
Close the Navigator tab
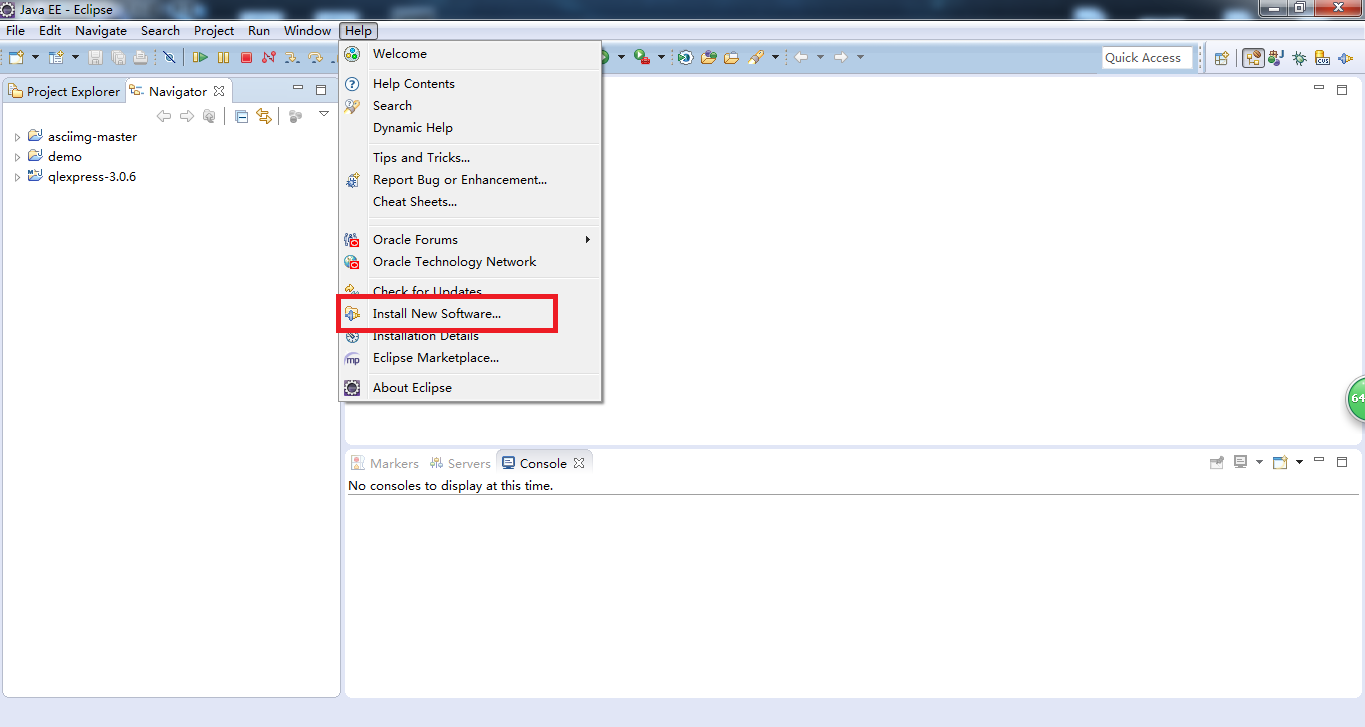pyautogui.click(x=220, y=91)
